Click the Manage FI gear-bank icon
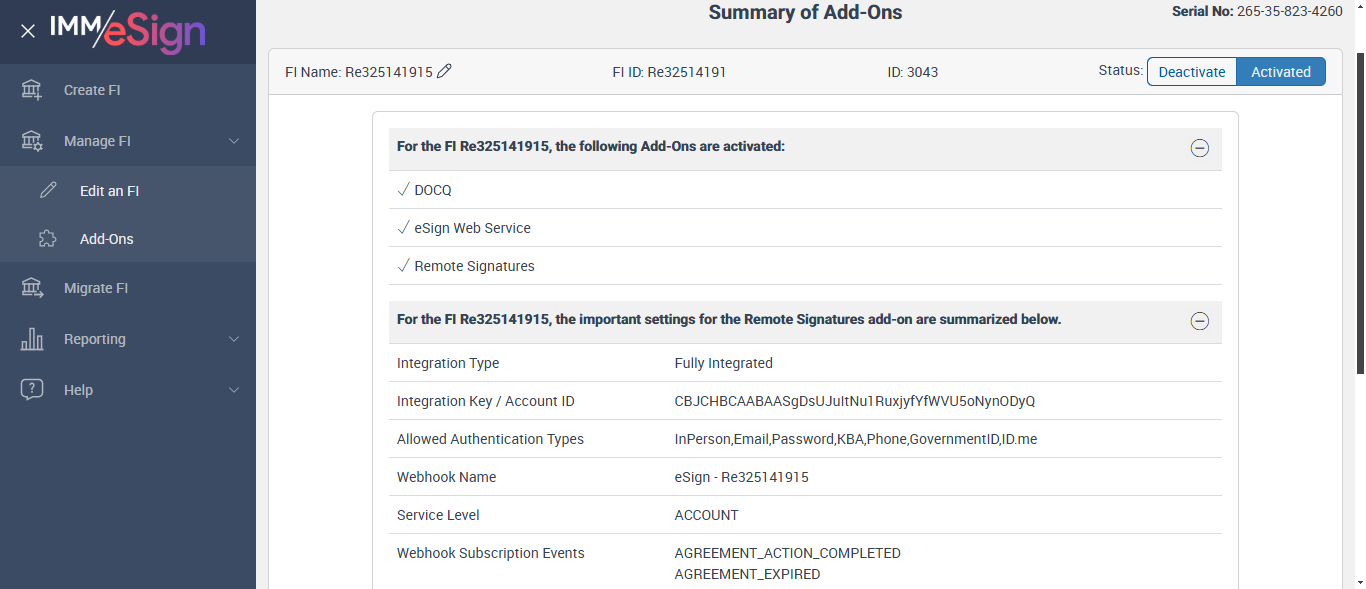Viewport: 1366px width, 589px height. (x=32, y=141)
